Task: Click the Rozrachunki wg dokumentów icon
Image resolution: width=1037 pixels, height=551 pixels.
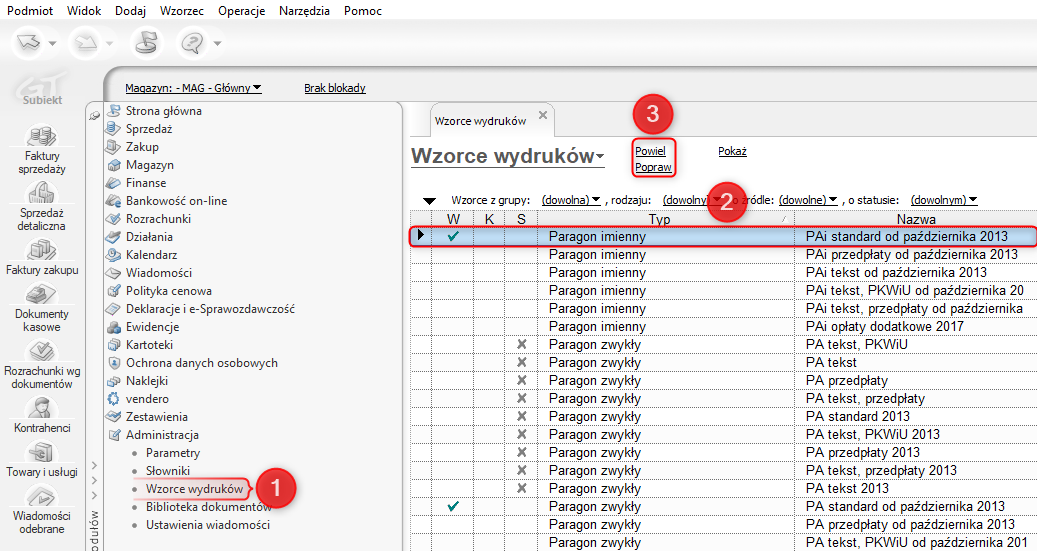Action: tap(40, 352)
